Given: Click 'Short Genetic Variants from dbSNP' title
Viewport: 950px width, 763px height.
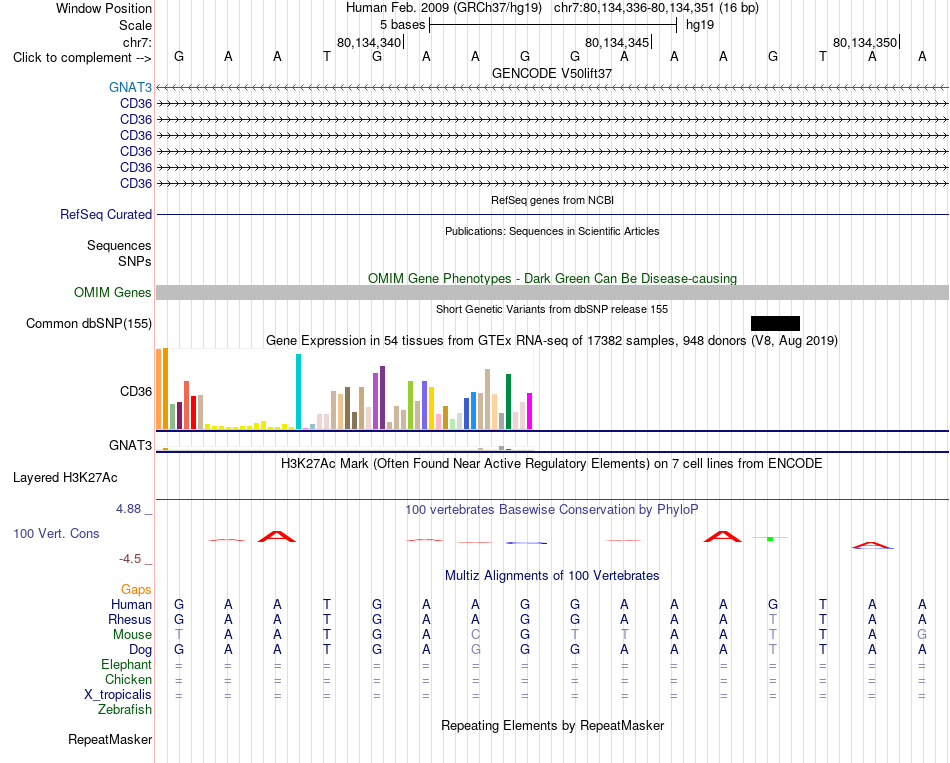Looking at the screenshot, I should tap(552, 309).
